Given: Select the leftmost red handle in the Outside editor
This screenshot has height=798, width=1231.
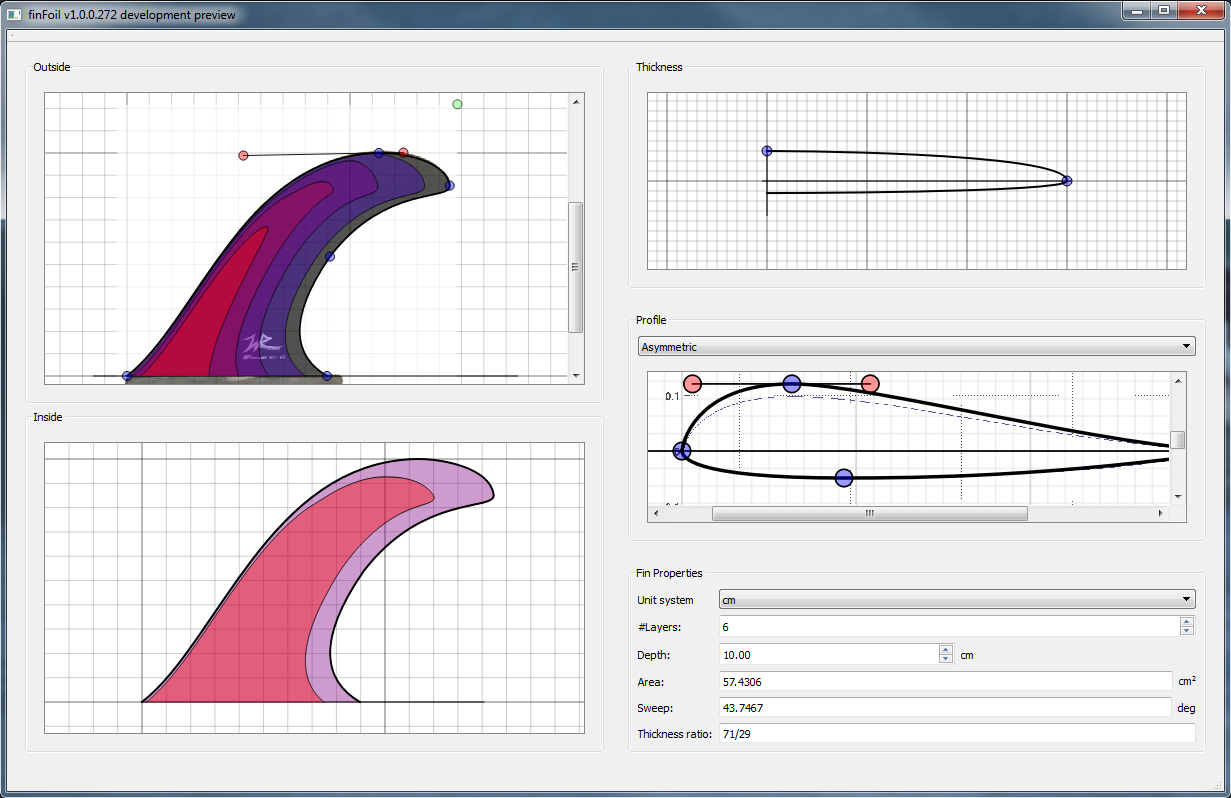Looking at the screenshot, I should coord(243,154).
